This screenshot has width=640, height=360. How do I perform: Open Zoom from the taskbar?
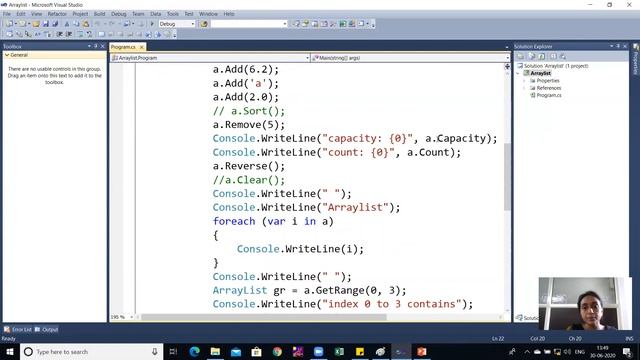(318, 351)
